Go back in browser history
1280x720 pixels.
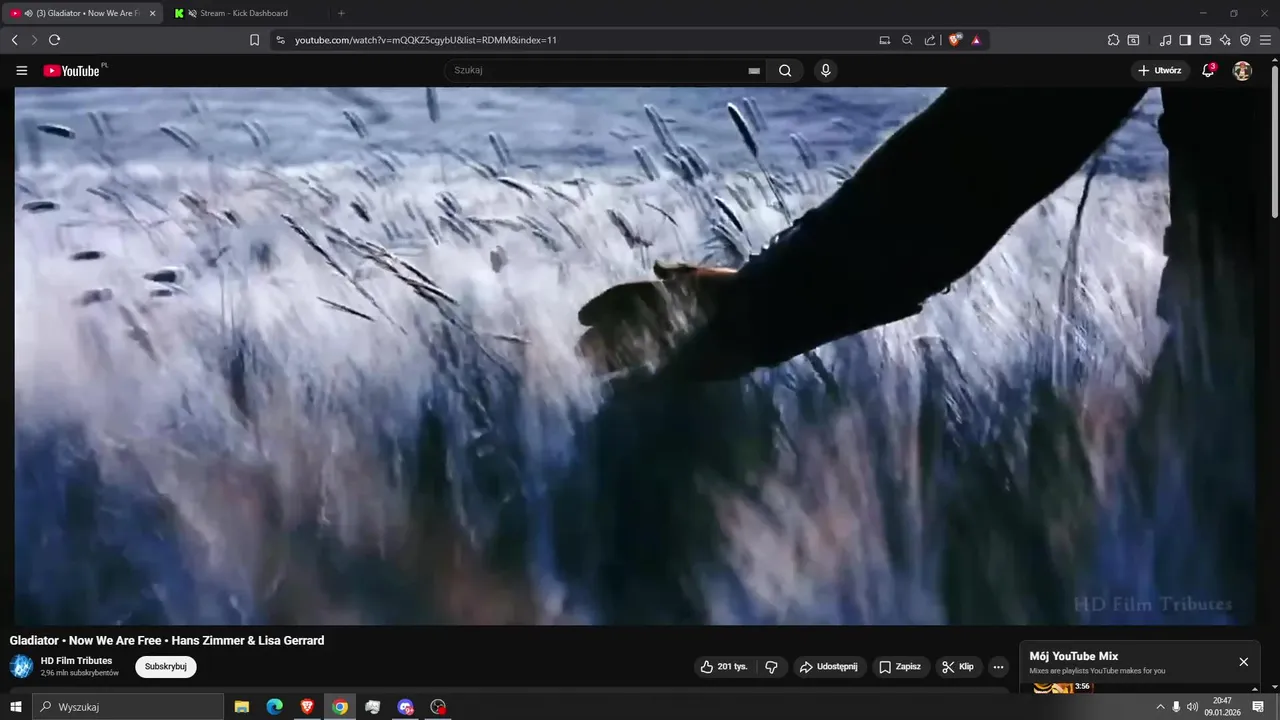pyautogui.click(x=14, y=40)
